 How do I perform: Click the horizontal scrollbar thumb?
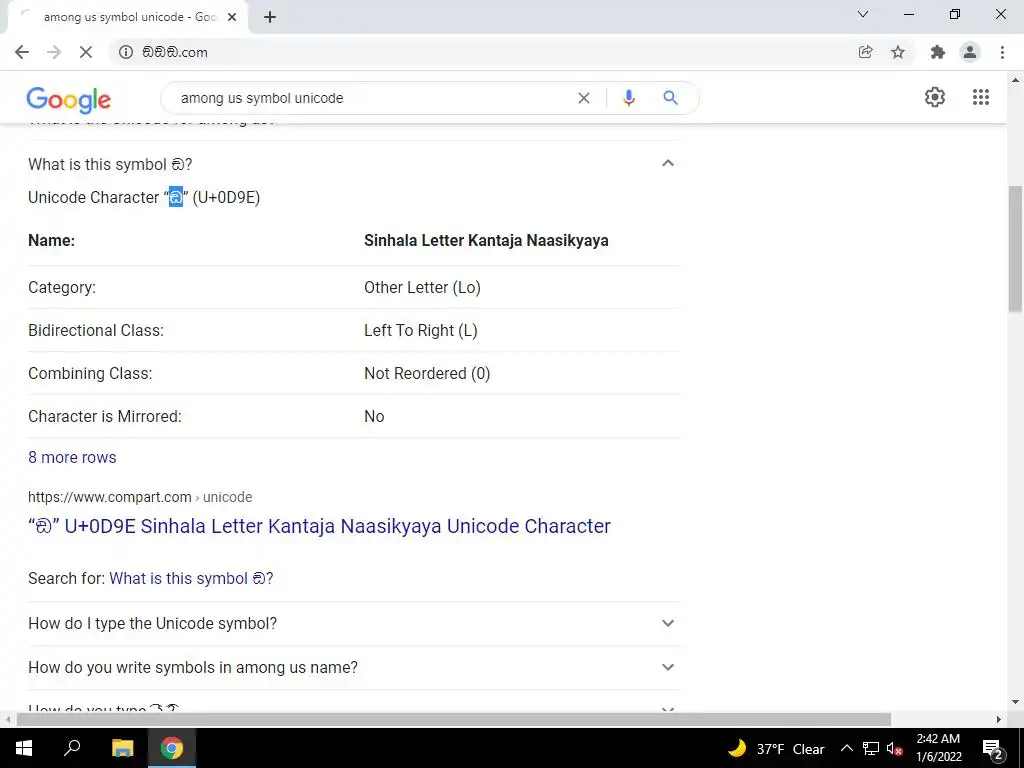point(454,719)
